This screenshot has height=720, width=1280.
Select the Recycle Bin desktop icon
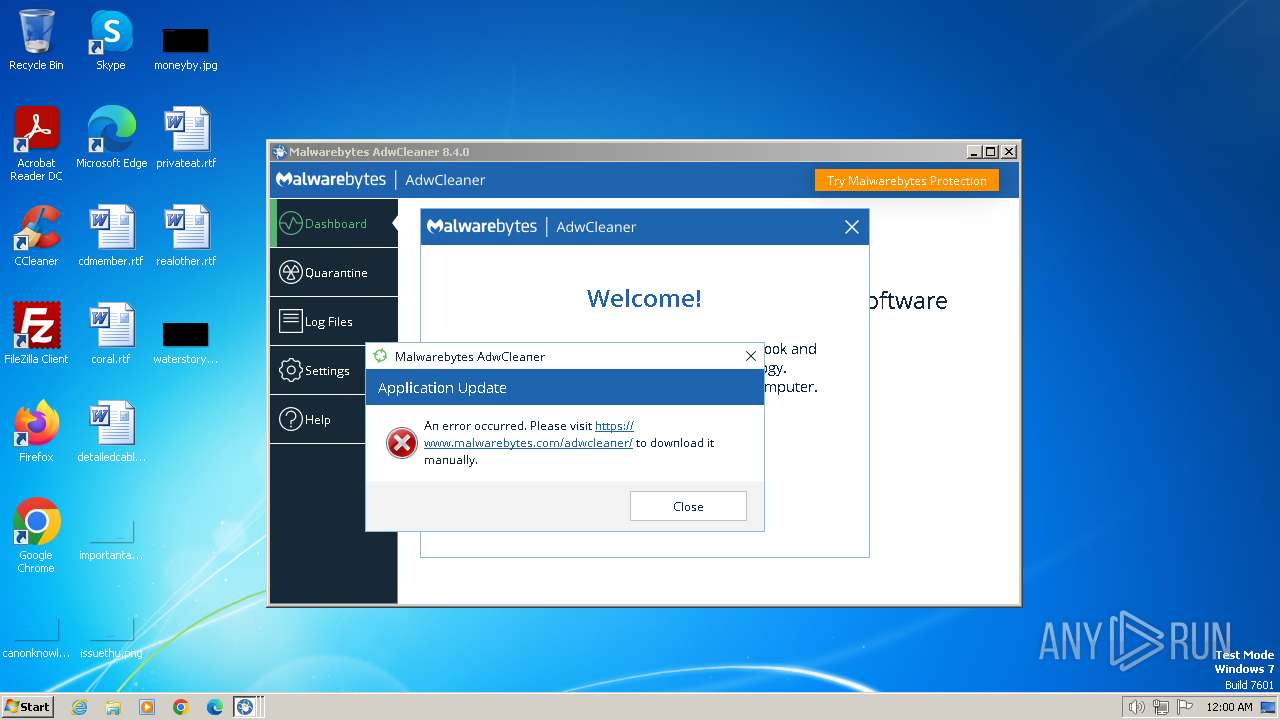pos(36,41)
